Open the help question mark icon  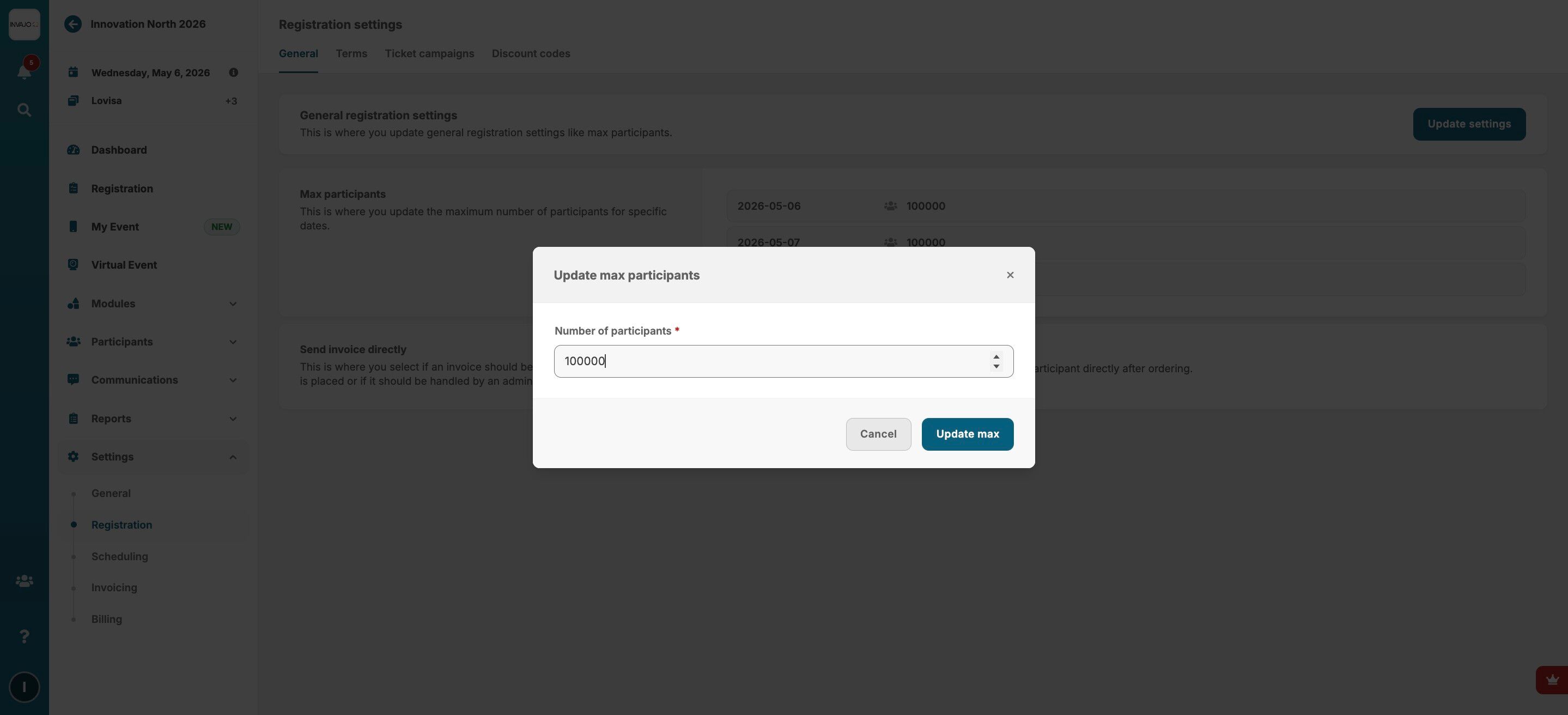(x=25, y=636)
